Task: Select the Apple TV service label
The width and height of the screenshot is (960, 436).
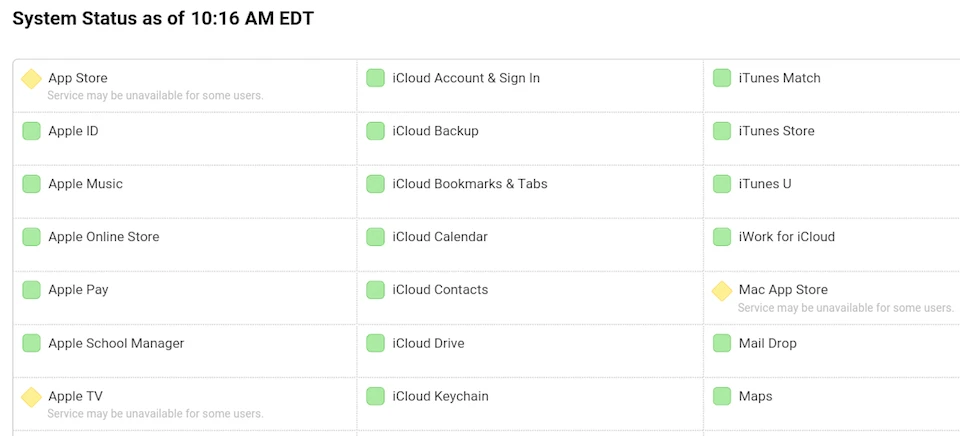Action: click(75, 396)
